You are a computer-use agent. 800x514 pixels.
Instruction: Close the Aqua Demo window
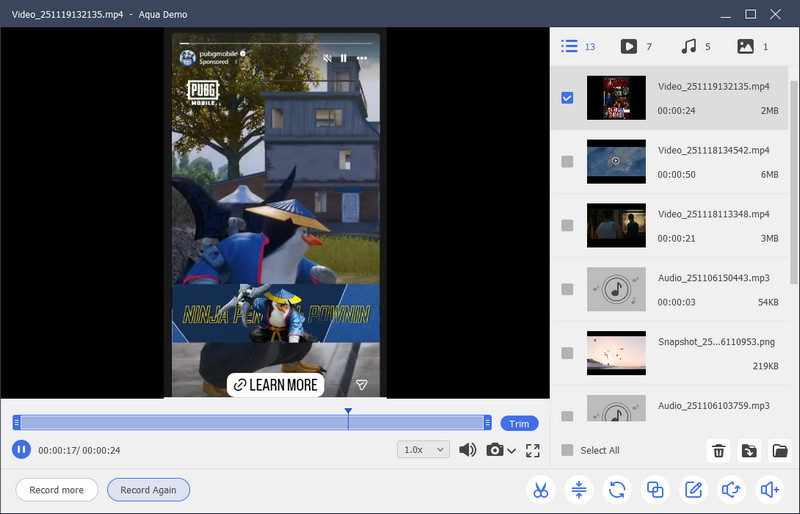point(776,14)
